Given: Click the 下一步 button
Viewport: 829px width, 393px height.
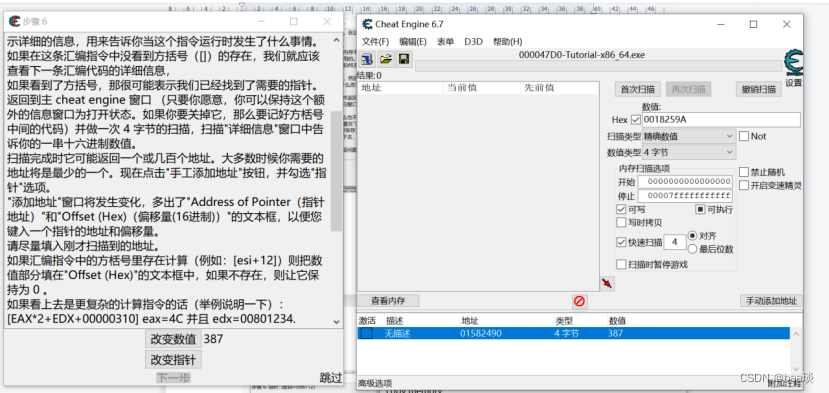Looking at the screenshot, I should point(173,378).
